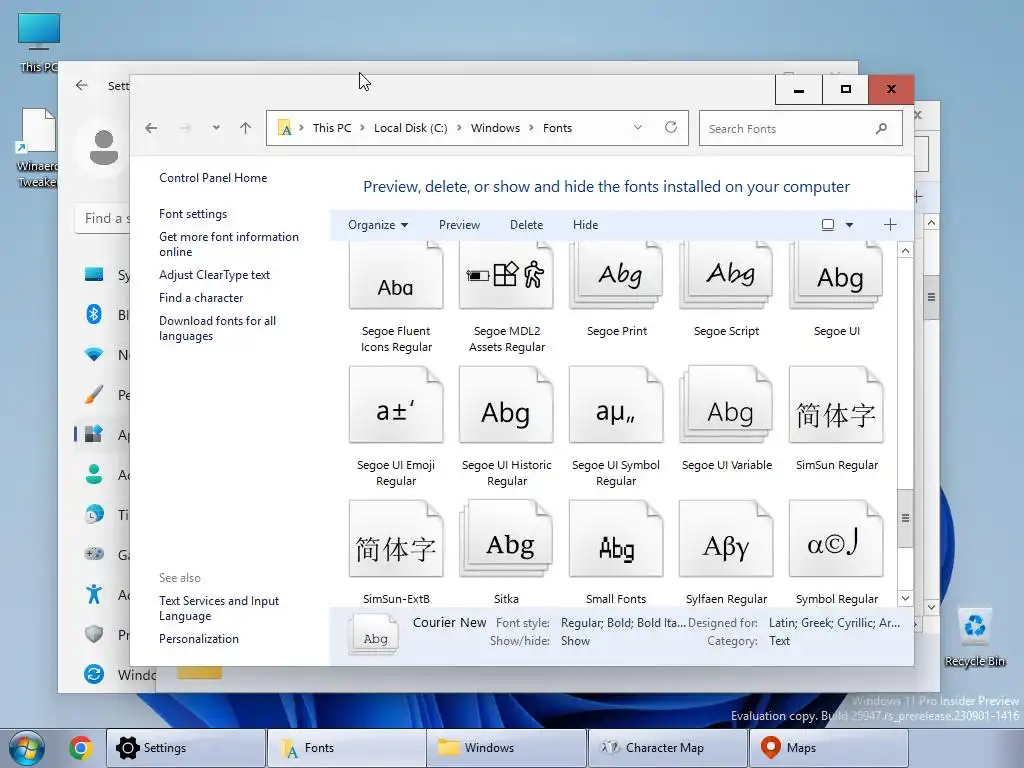Select the Segoe UI Variable font icon
Screen dimensions: 1024x768
[726, 405]
